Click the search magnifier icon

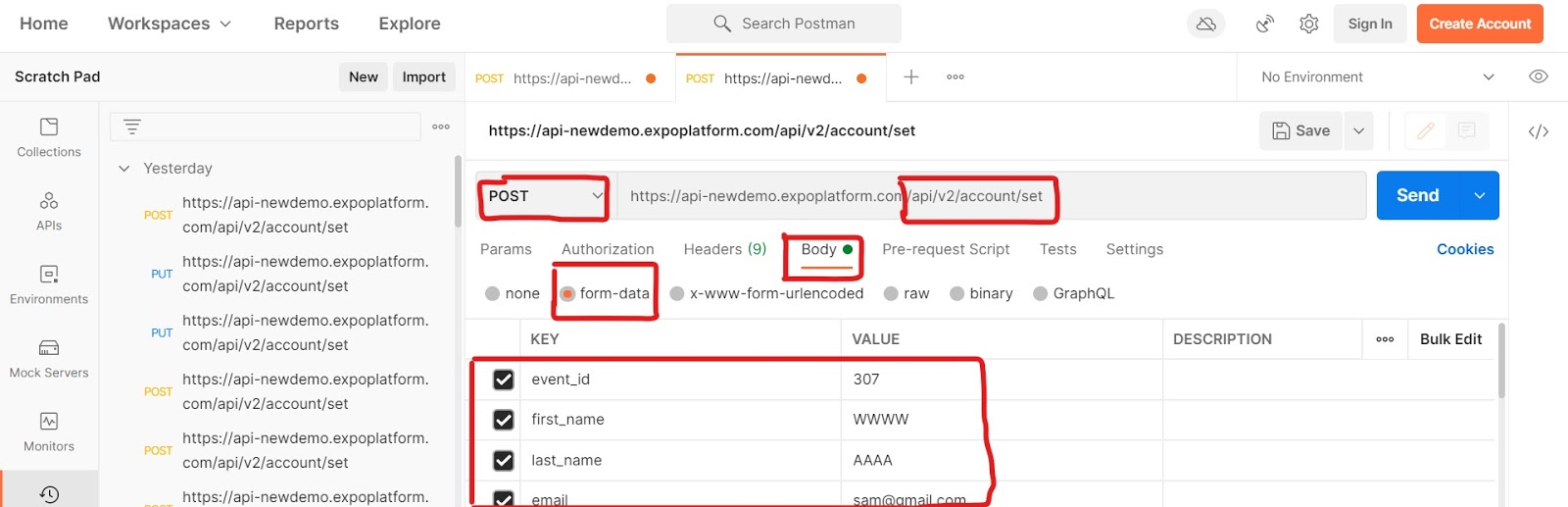tap(722, 24)
